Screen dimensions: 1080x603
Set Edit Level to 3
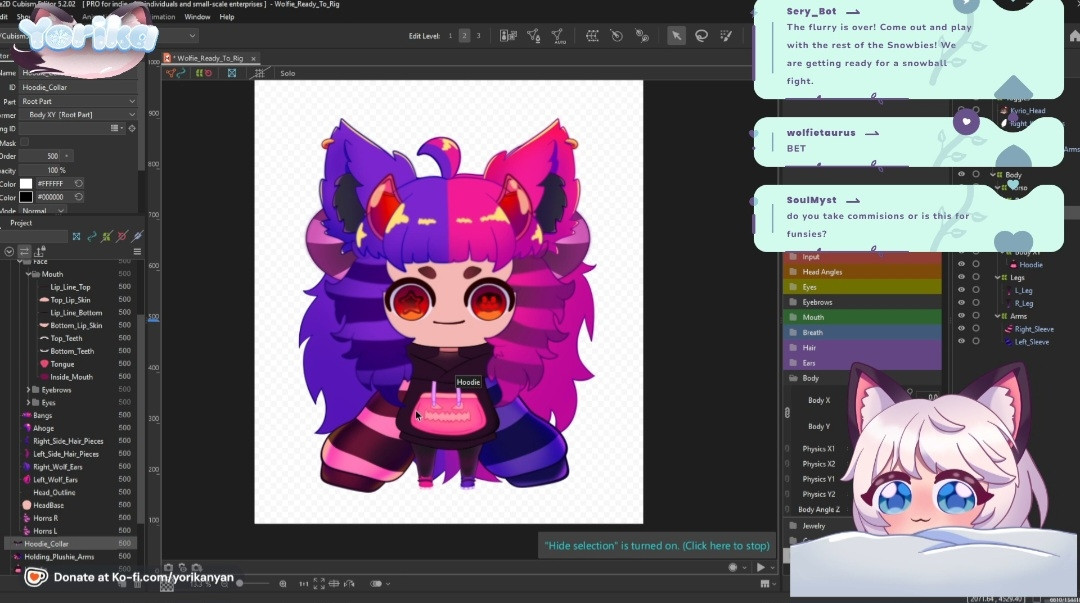tap(479, 36)
